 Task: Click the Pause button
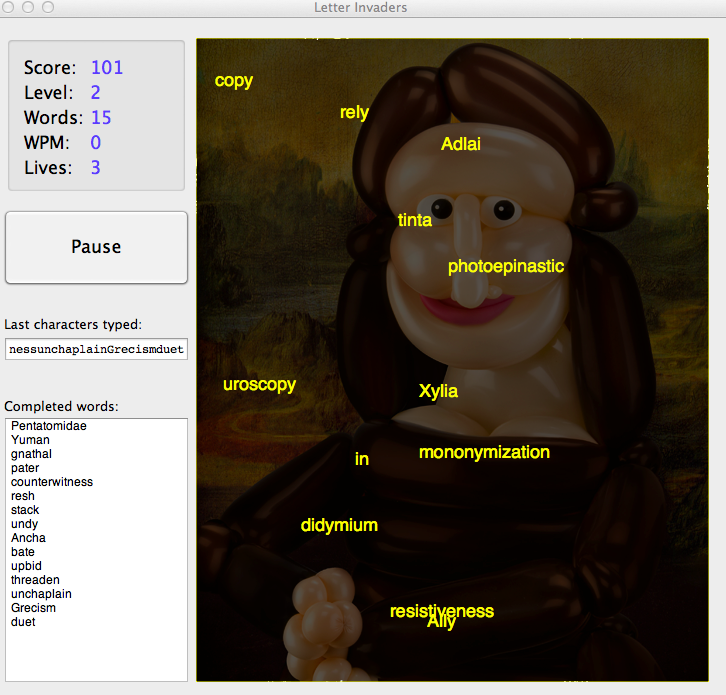point(96,247)
